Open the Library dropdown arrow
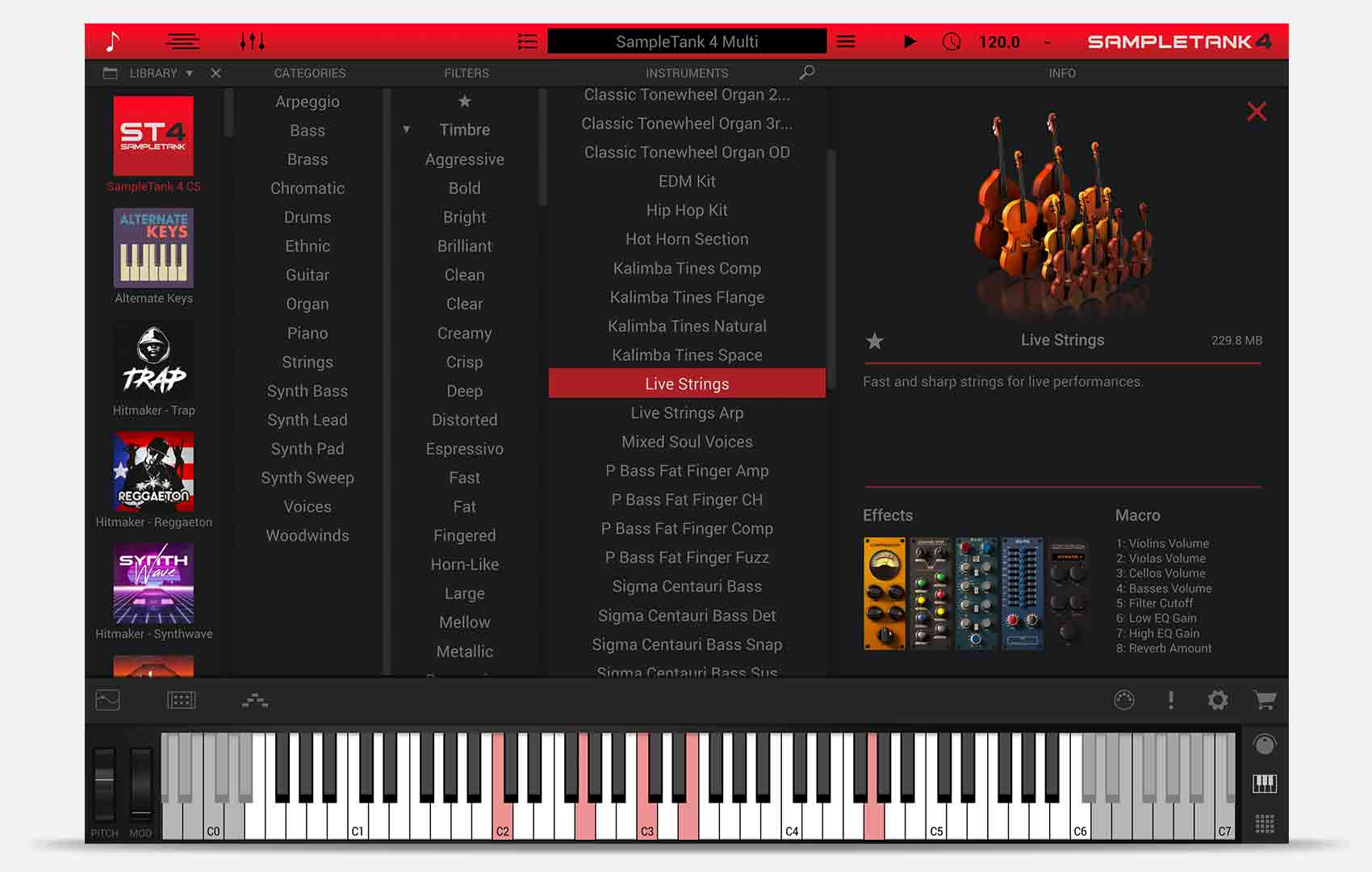Image resolution: width=1372 pixels, height=872 pixels. click(190, 73)
